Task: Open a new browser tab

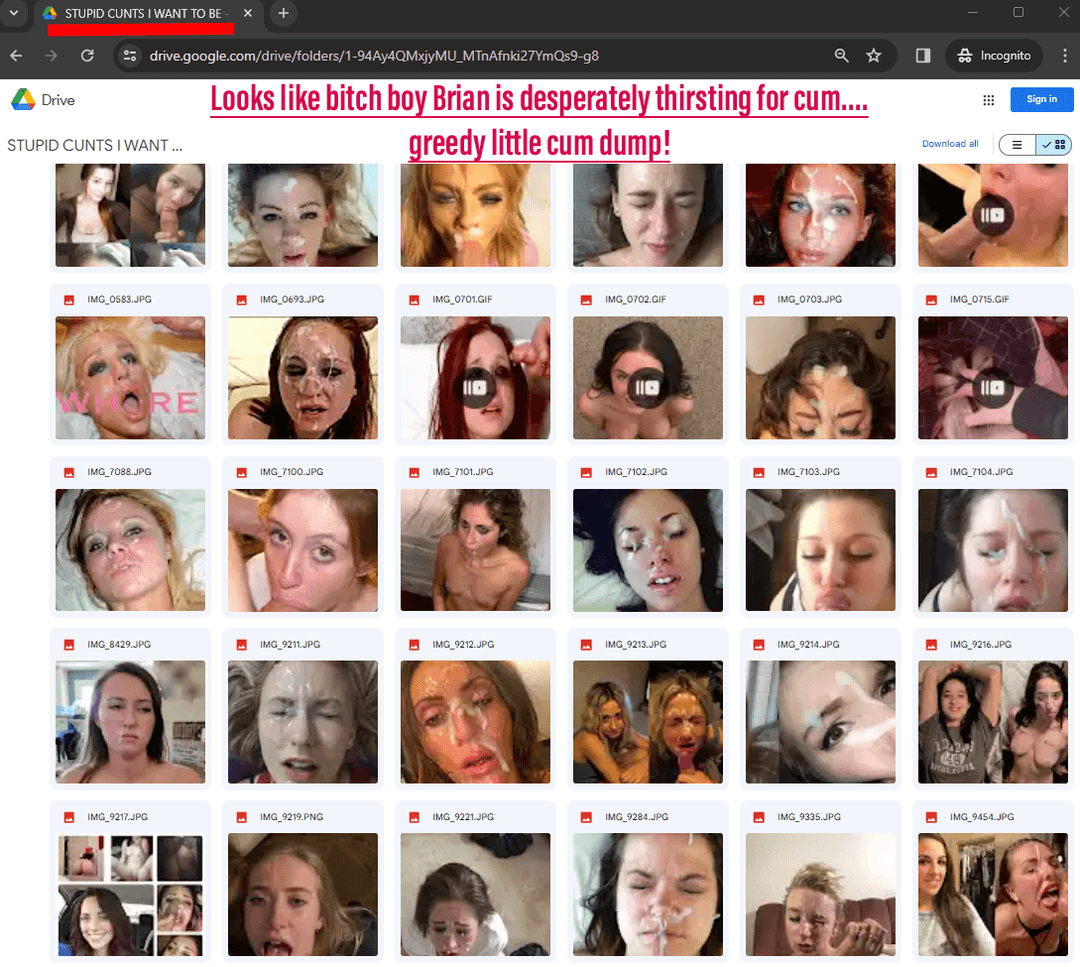Action: (x=283, y=13)
